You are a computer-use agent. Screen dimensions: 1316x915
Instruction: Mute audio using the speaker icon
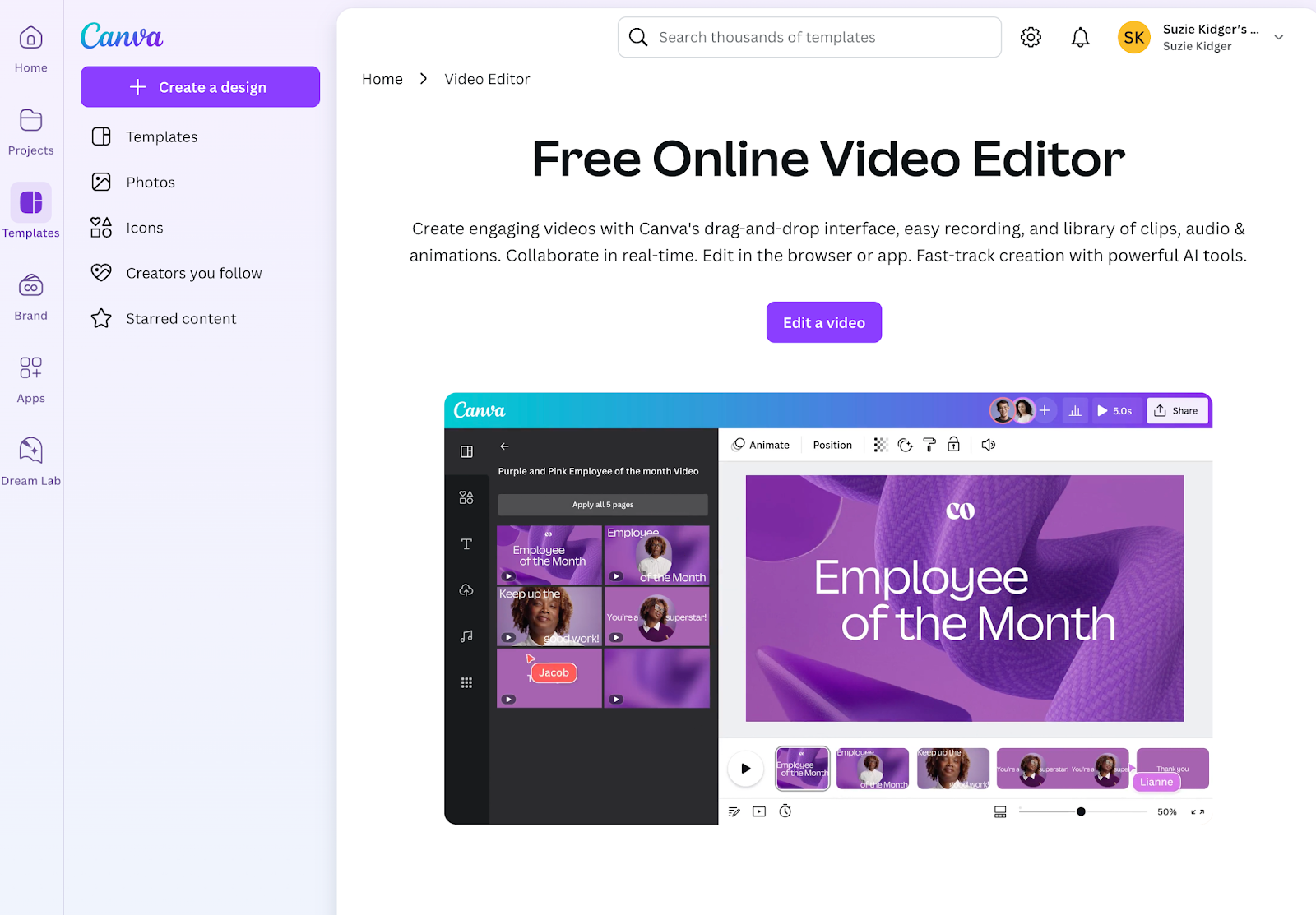988,444
